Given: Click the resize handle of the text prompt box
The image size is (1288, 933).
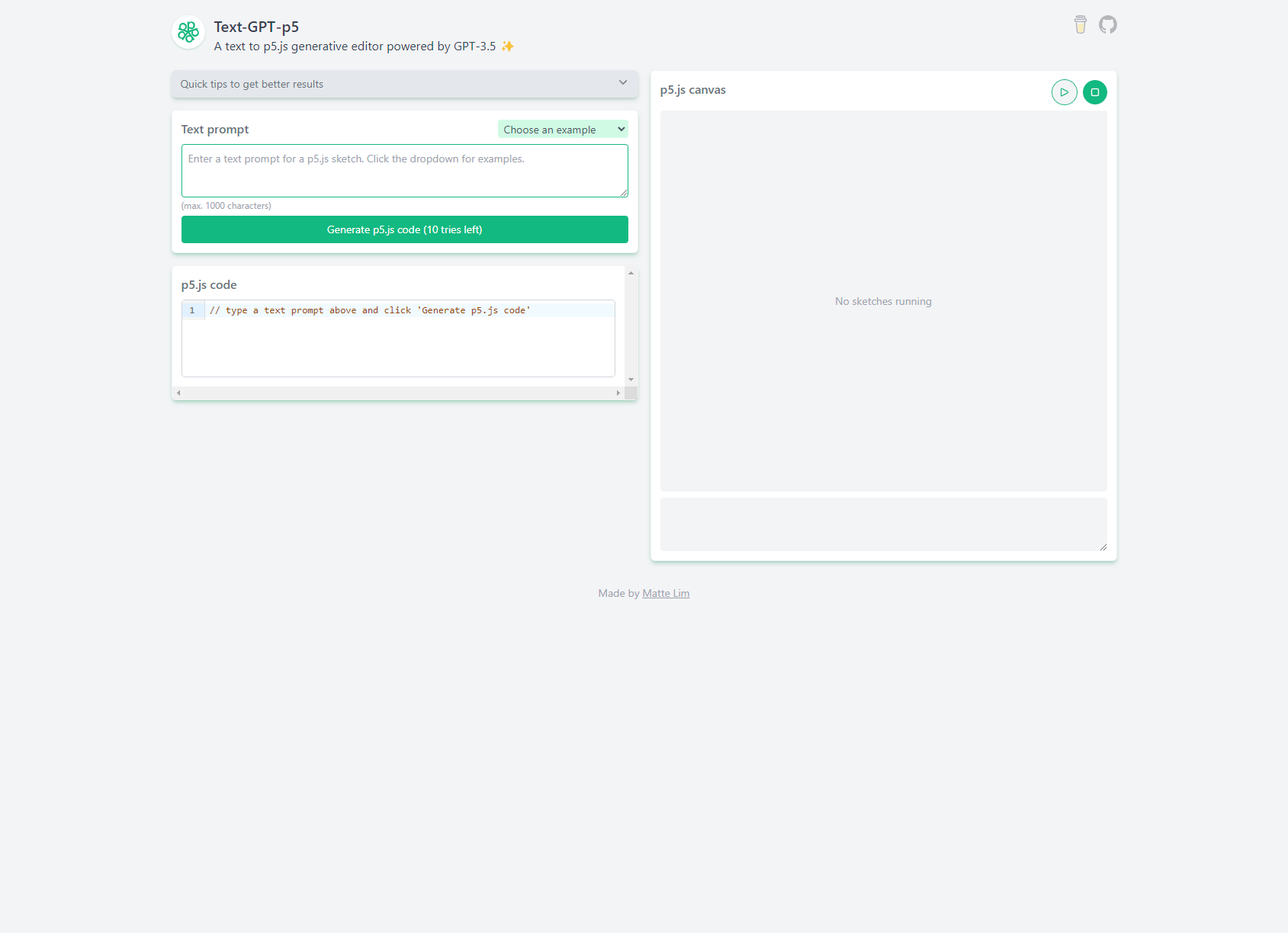Looking at the screenshot, I should pos(625,194).
